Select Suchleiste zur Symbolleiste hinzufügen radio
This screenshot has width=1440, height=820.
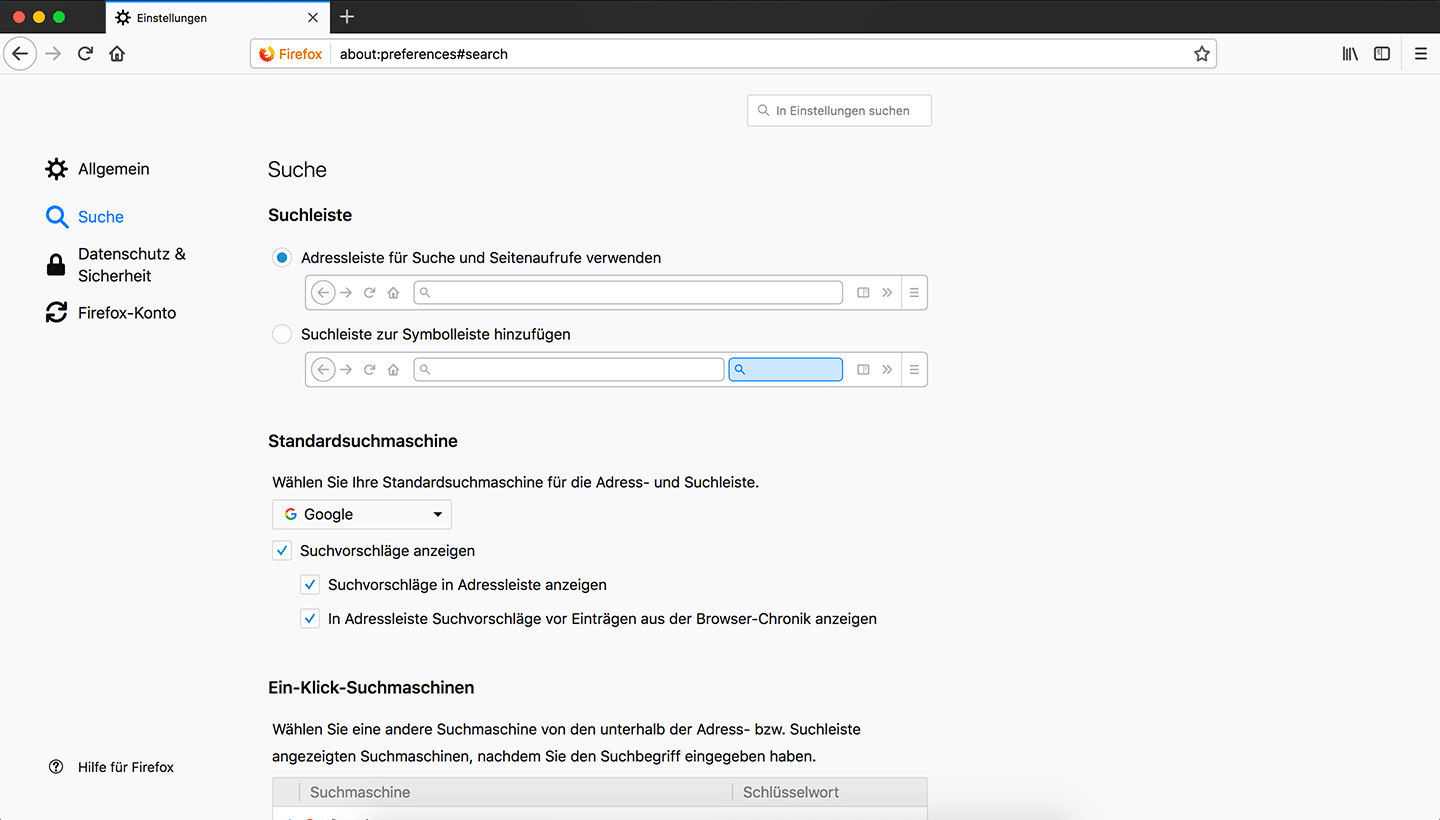coord(282,334)
